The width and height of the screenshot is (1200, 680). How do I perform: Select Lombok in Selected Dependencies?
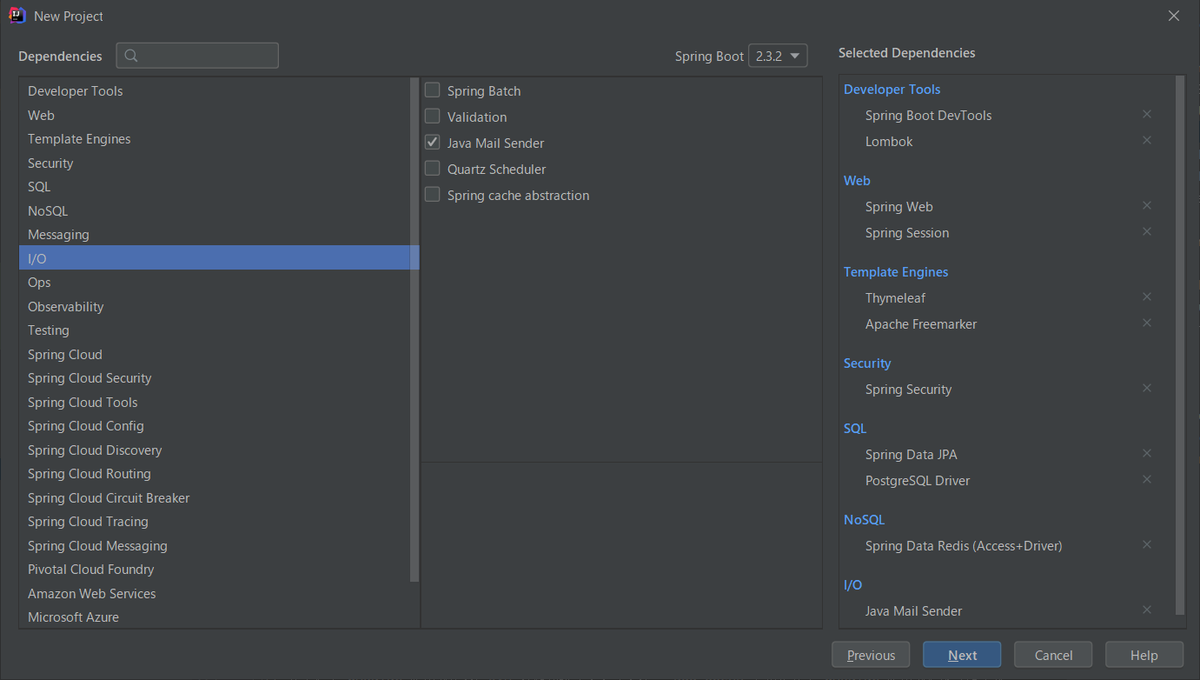click(x=889, y=141)
